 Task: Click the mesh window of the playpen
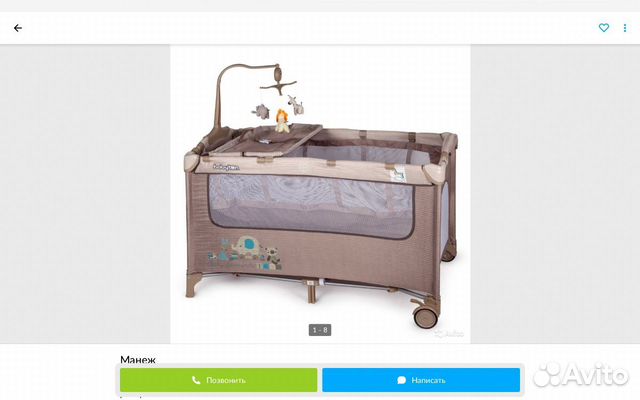coord(311,206)
